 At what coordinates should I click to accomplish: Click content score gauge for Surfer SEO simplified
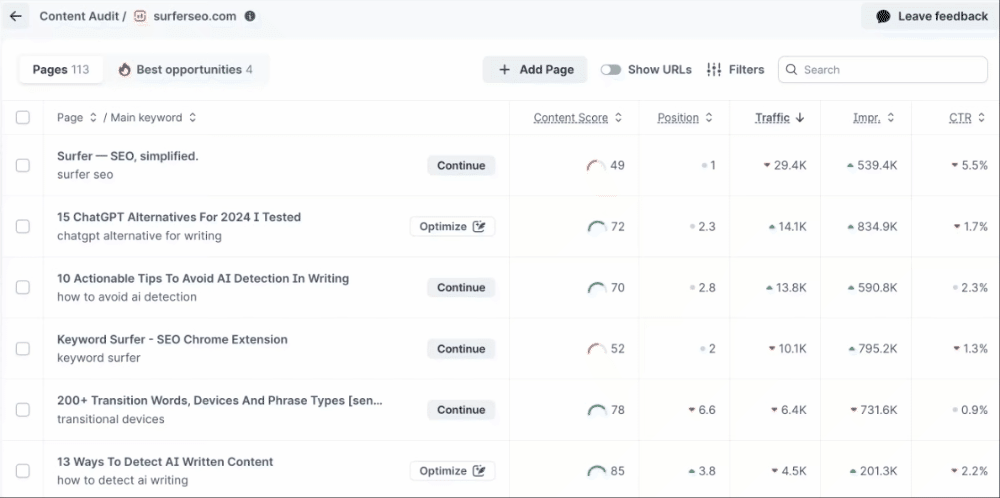pyautogui.click(x=596, y=166)
